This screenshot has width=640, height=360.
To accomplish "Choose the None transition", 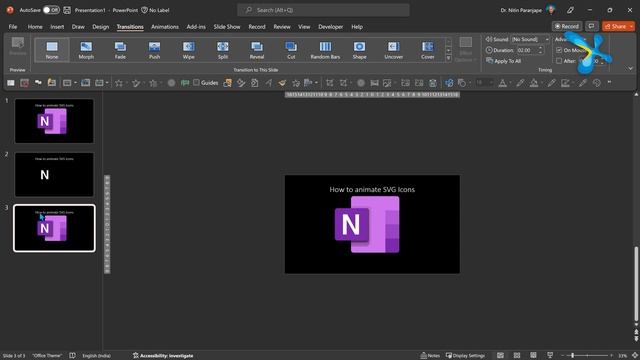I will tap(52, 50).
